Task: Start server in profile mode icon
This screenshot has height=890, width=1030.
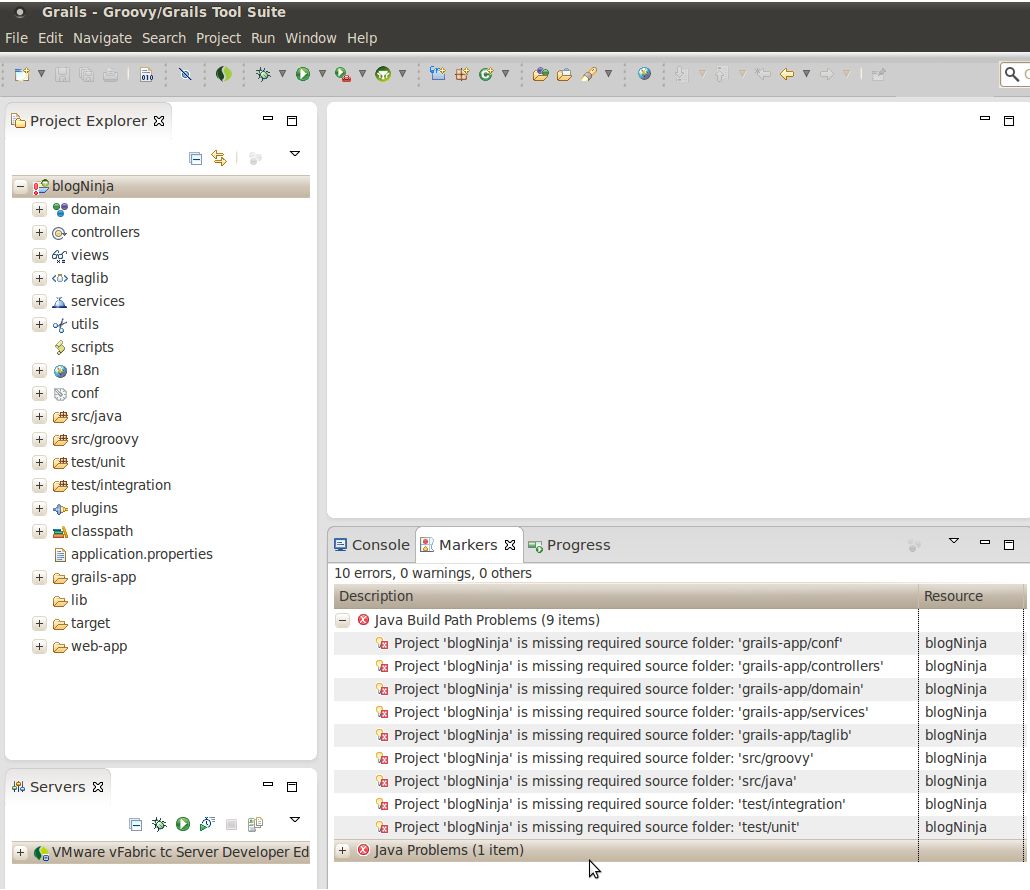Action: [x=207, y=824]
